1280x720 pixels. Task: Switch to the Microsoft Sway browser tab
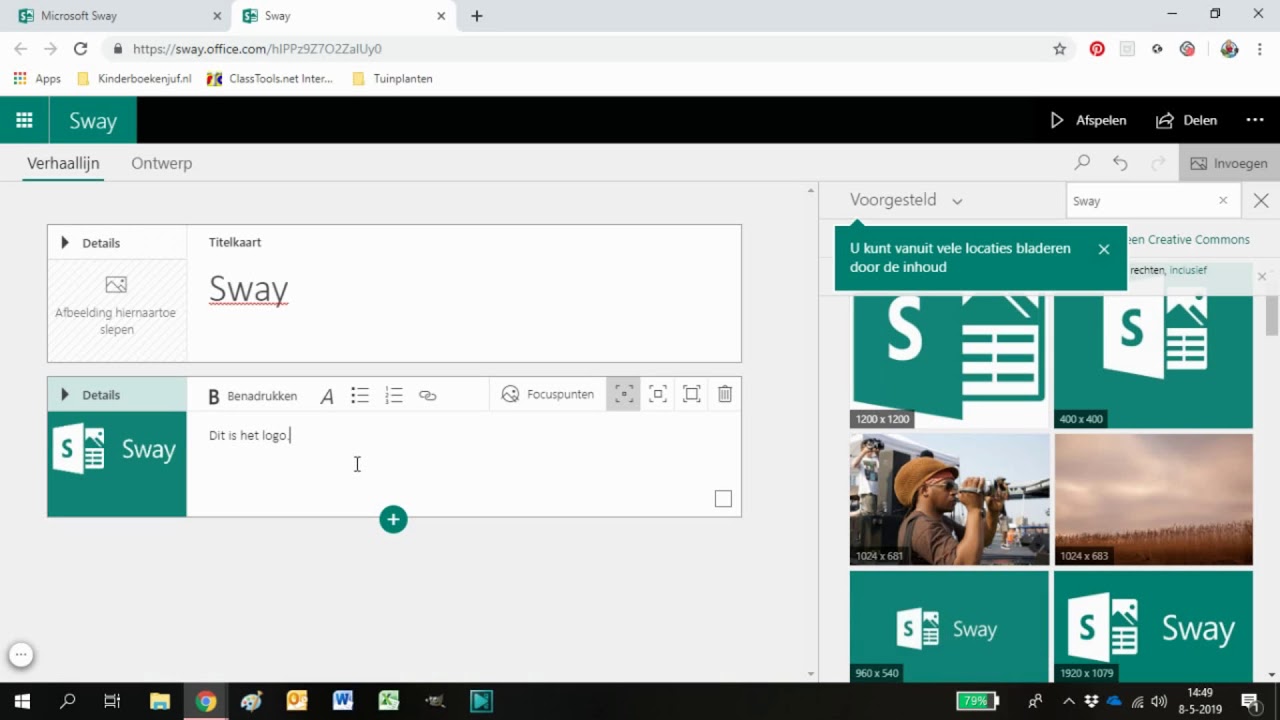tap(118, 16)
